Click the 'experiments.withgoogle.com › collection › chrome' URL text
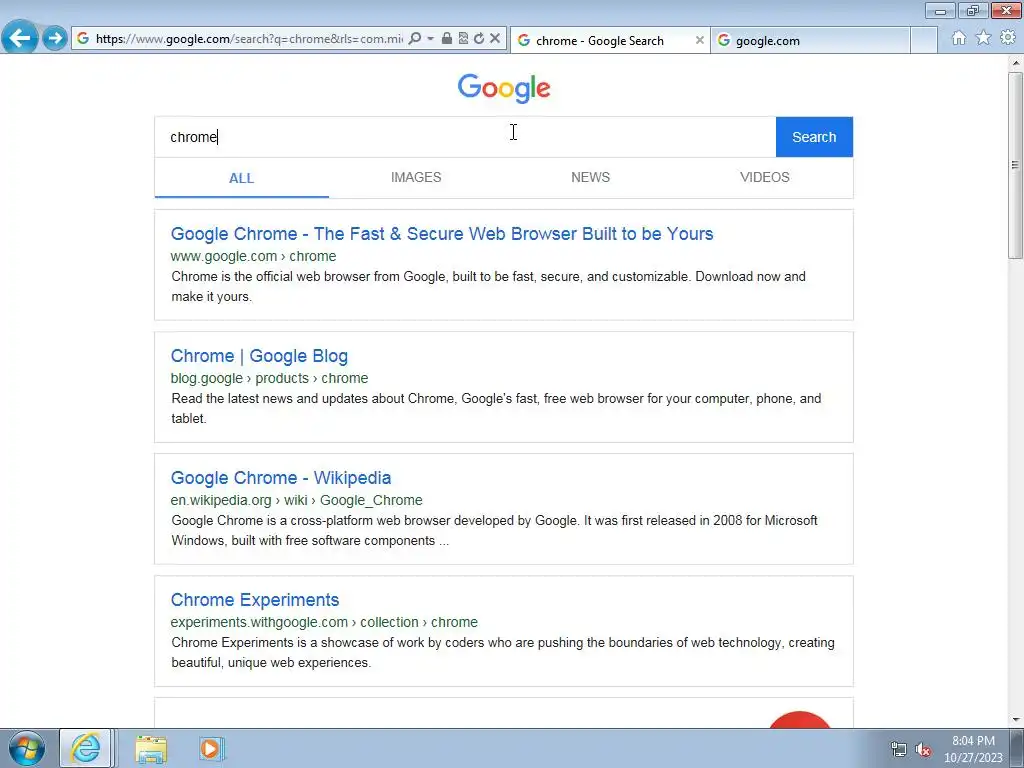 pyautogui.click(x=324, y=622)
